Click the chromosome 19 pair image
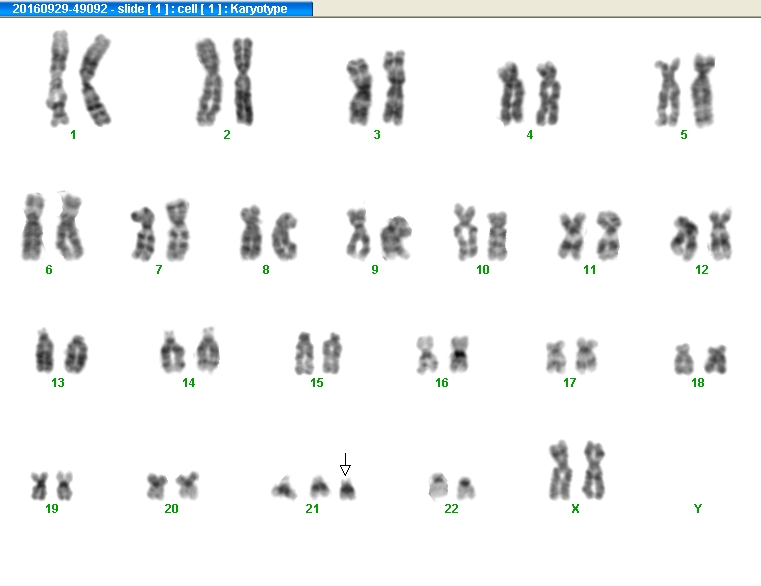The height and width of the screenshot is (586, 761). [52, 486]
